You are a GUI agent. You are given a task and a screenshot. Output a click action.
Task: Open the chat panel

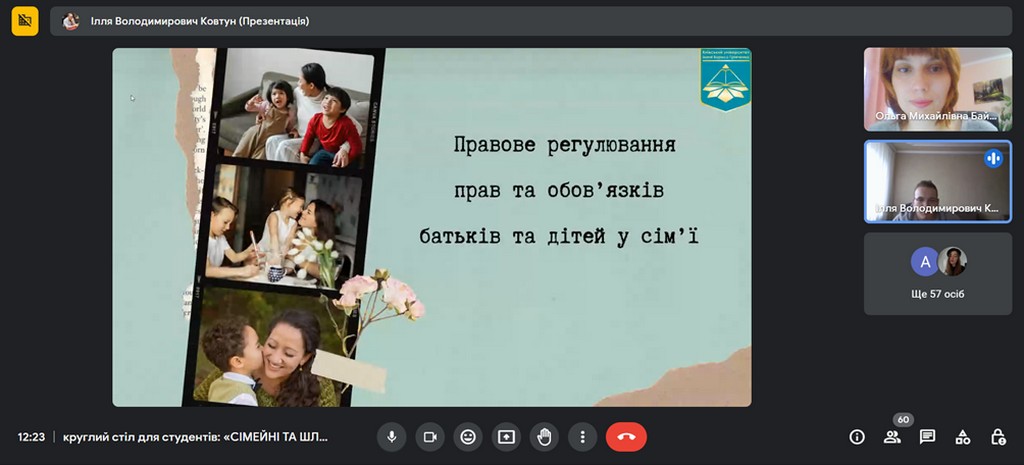point(927,437)
